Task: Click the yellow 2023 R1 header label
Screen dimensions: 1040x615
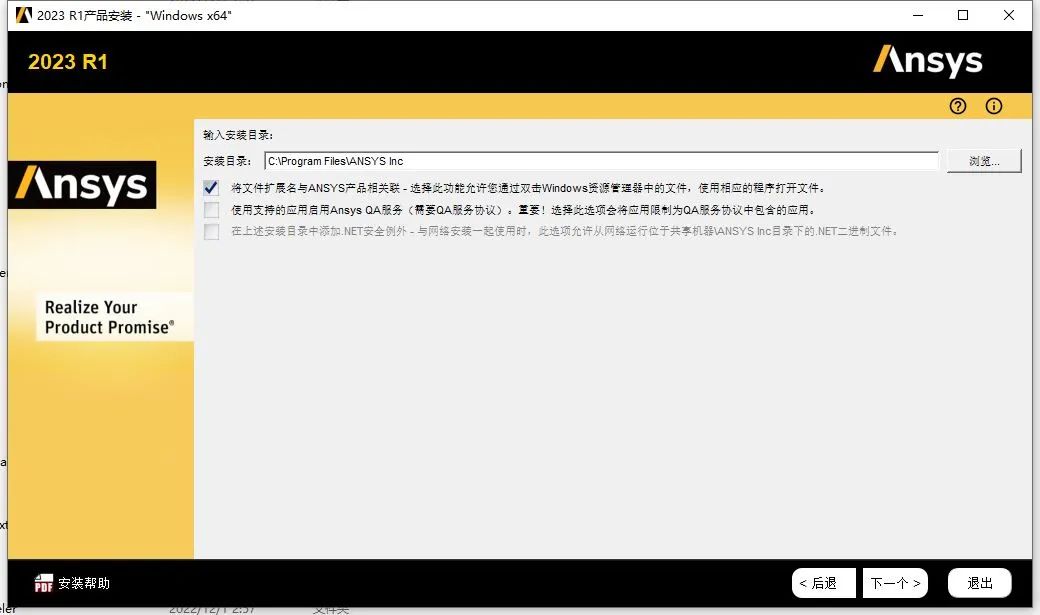Action: (66, 62)
